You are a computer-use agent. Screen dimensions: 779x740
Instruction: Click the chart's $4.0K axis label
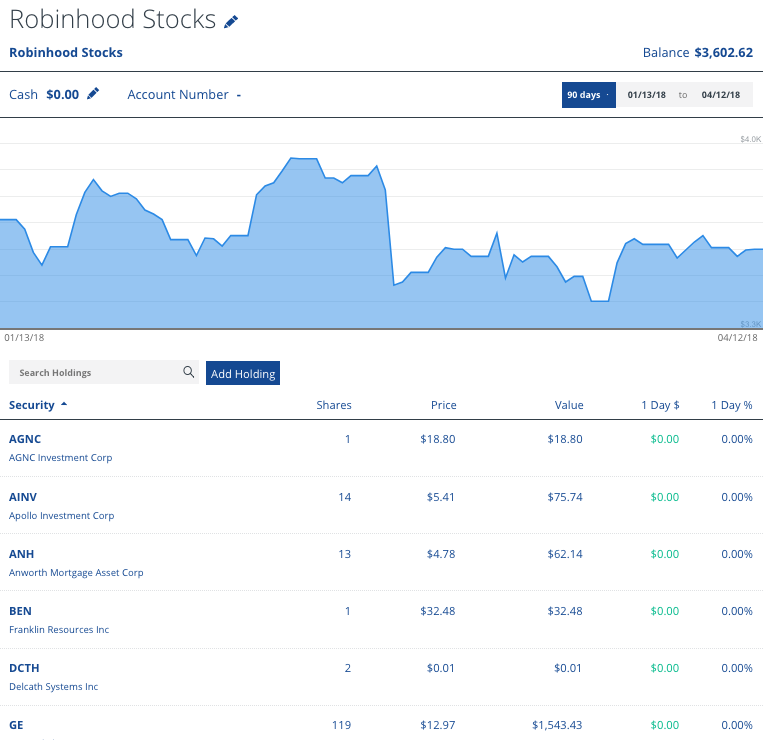pyautogui.click(x=750, y=139)
